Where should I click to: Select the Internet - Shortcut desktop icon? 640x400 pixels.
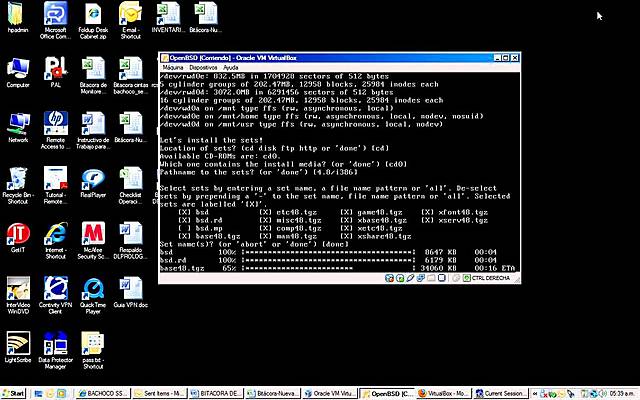point(56,240)
